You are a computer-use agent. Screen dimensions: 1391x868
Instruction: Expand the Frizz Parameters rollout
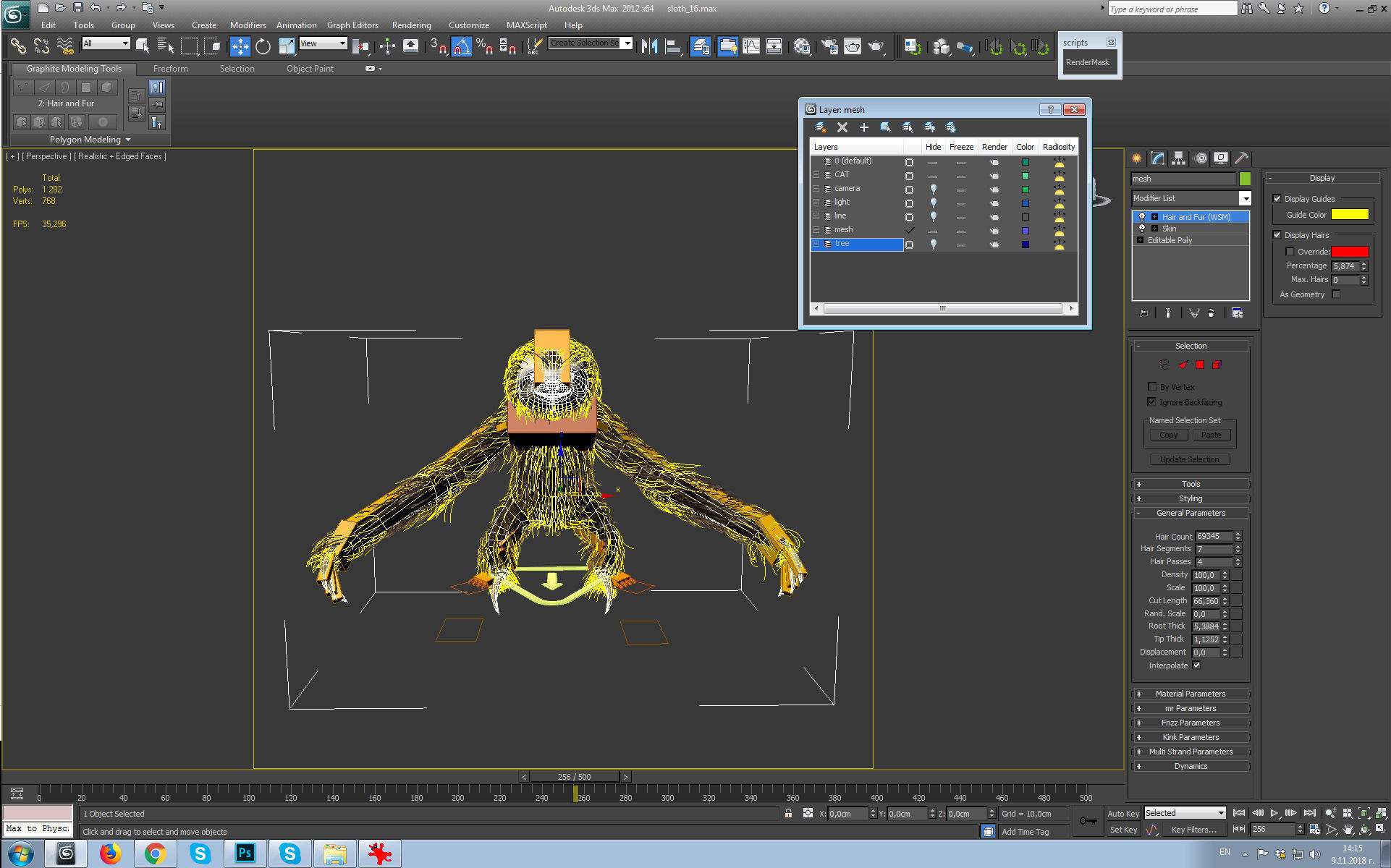click(x=1191, y=723)
